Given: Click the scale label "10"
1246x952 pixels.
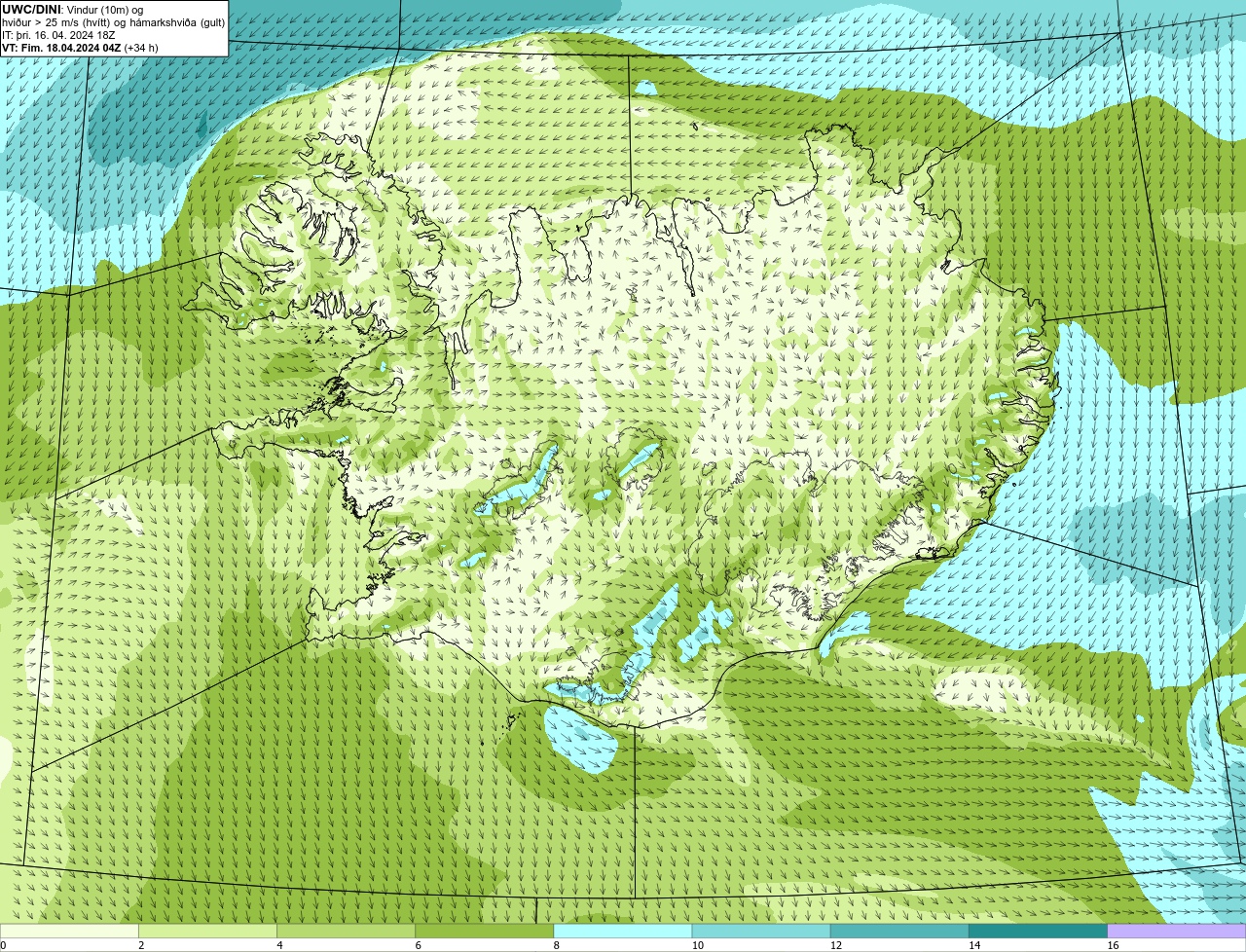Looking at the screenshot, I should [x=698, y=945].
